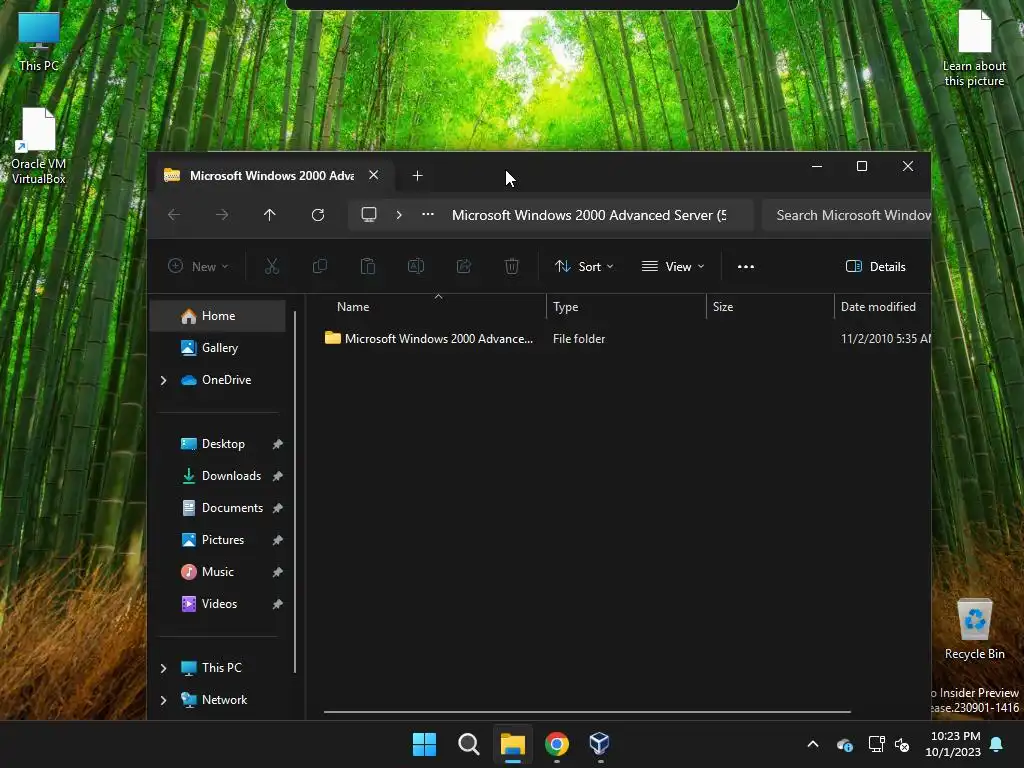Click the network display tray icon
1024x768 pixels.
pos(876,744)
